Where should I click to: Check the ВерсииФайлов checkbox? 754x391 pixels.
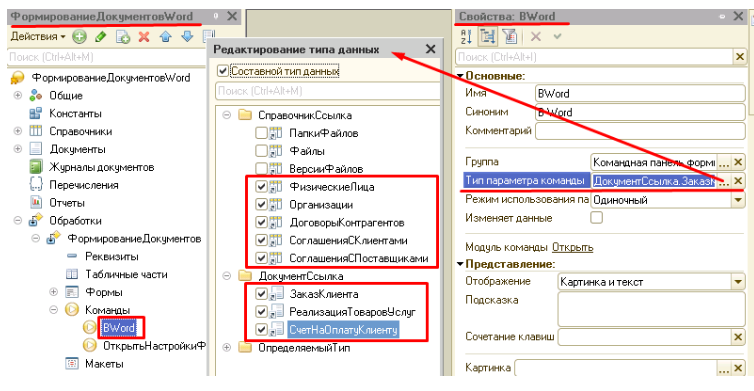pyautogui.click(x=261, y=169)
